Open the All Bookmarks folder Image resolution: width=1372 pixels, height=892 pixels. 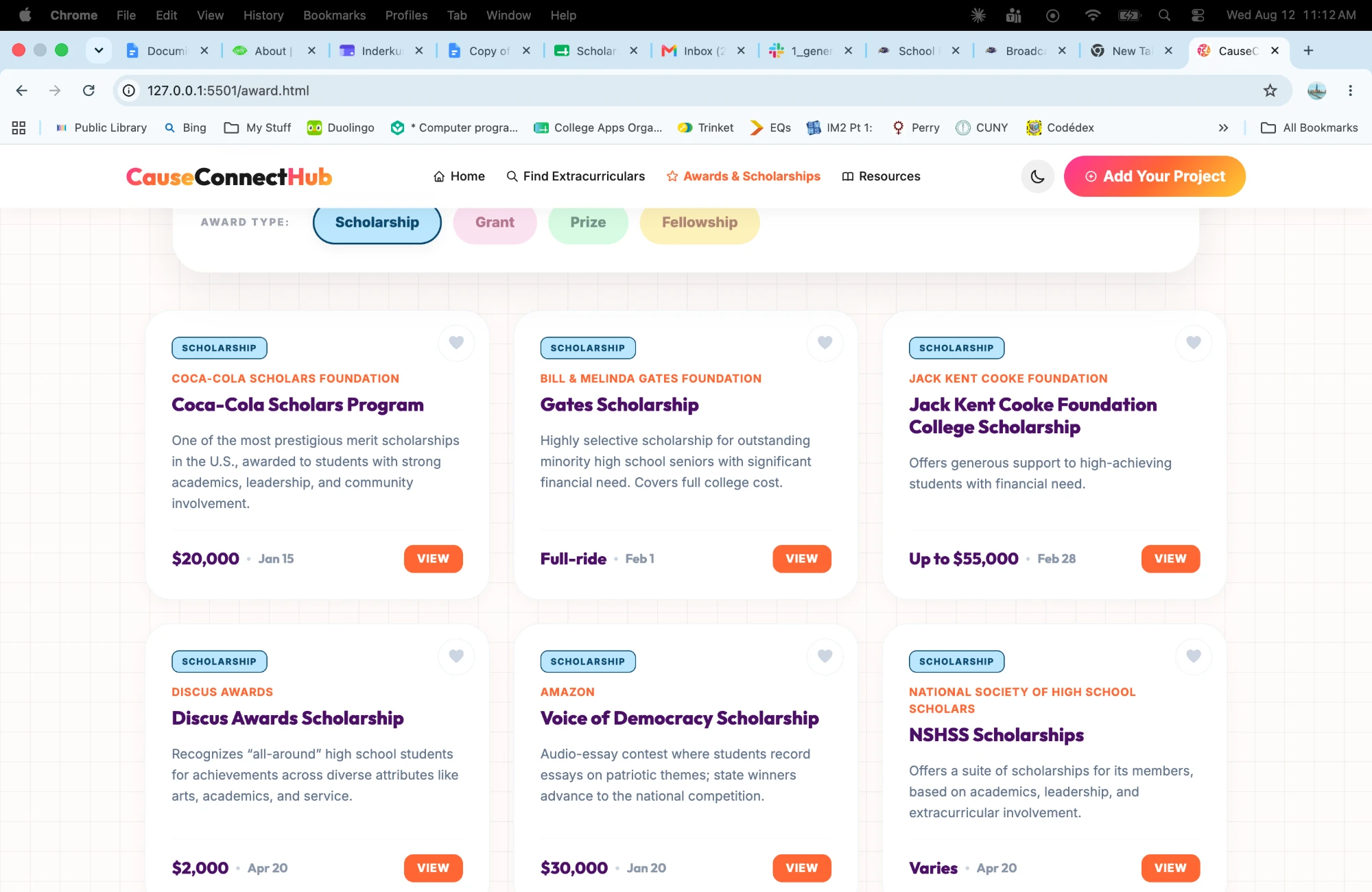click(x=1310, y=128)
